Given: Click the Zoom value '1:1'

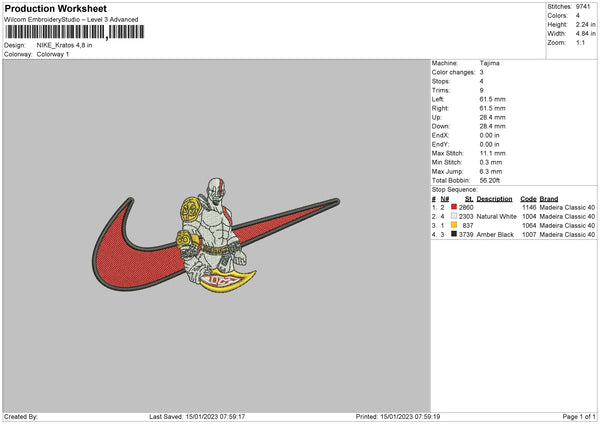Looking at the screenshot, I should 580,43.
